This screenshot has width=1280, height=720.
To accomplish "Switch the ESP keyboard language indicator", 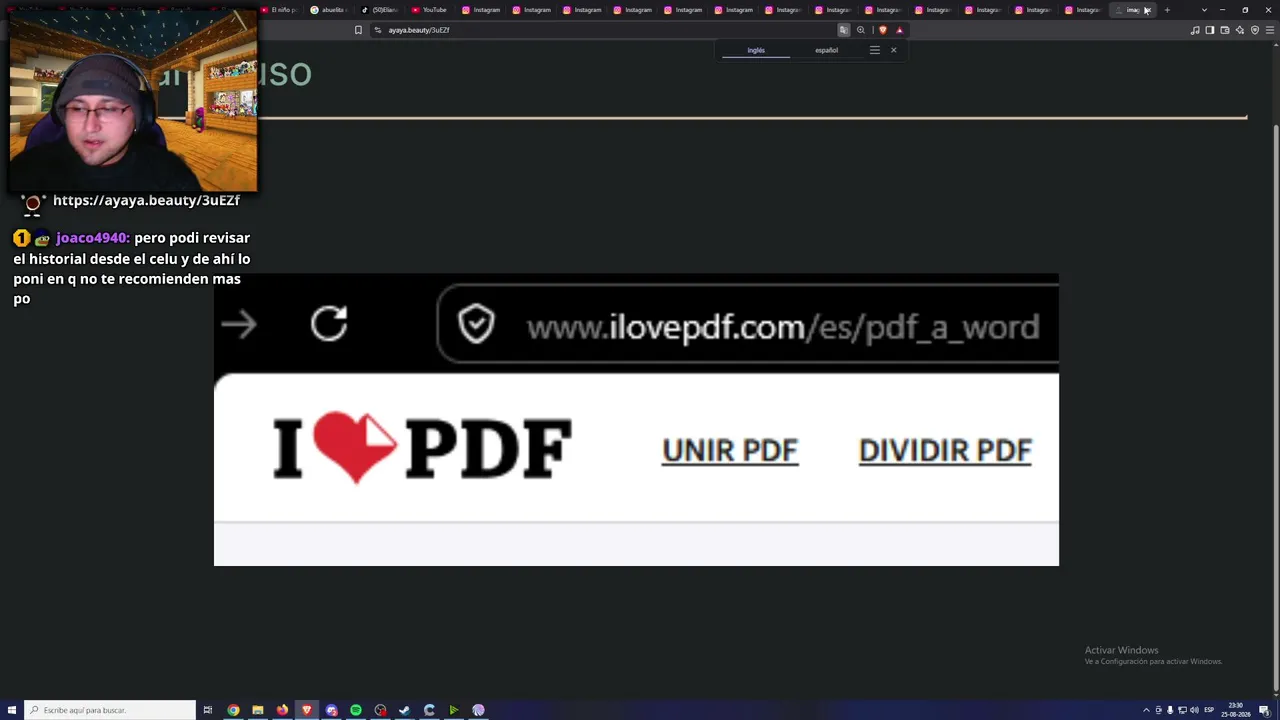I will pos(1209,710).
